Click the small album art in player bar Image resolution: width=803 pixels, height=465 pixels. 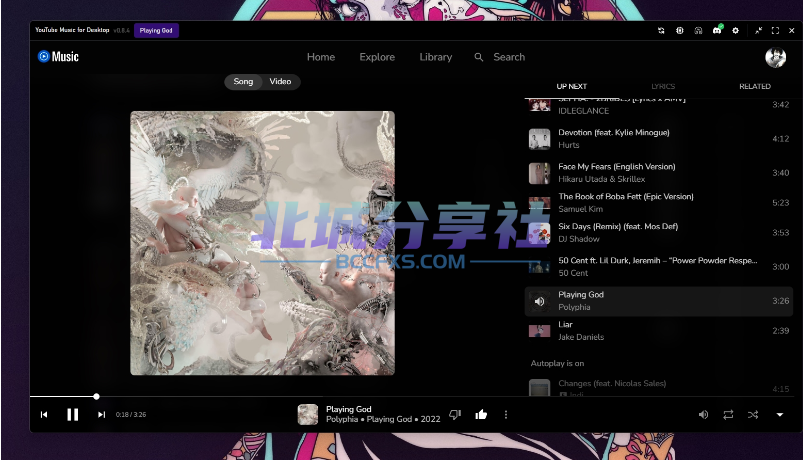click(x=308, y=415)
